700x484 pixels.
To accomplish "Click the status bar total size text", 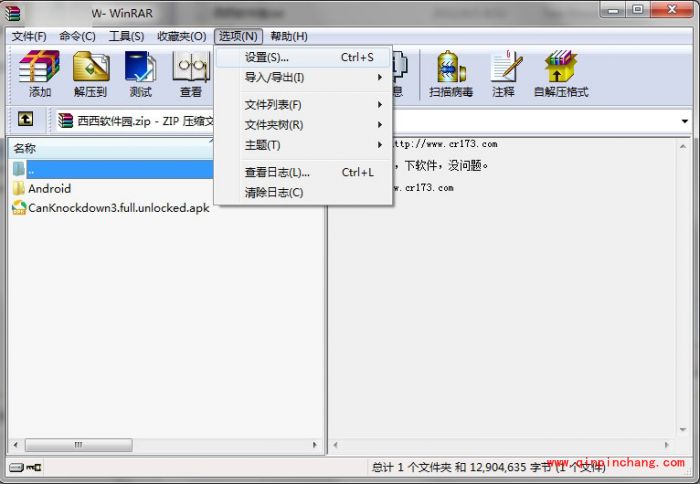I will pyautogui.click(x=488, y=467).
